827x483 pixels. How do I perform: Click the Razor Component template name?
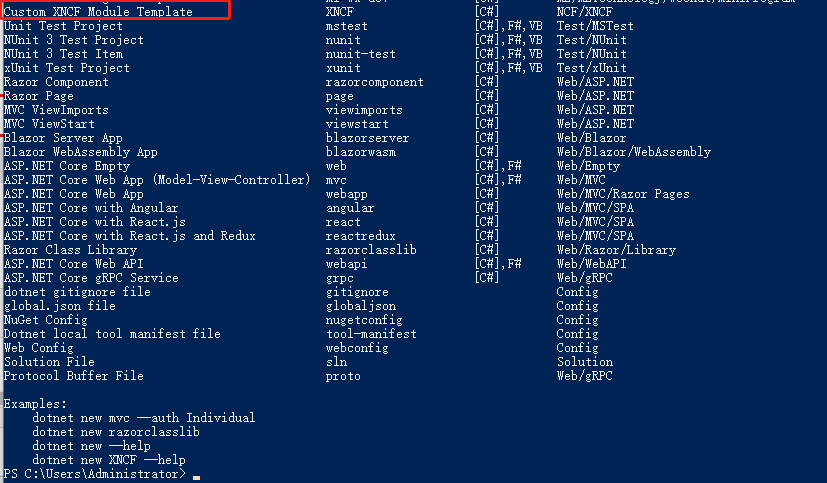coord(56,82)
